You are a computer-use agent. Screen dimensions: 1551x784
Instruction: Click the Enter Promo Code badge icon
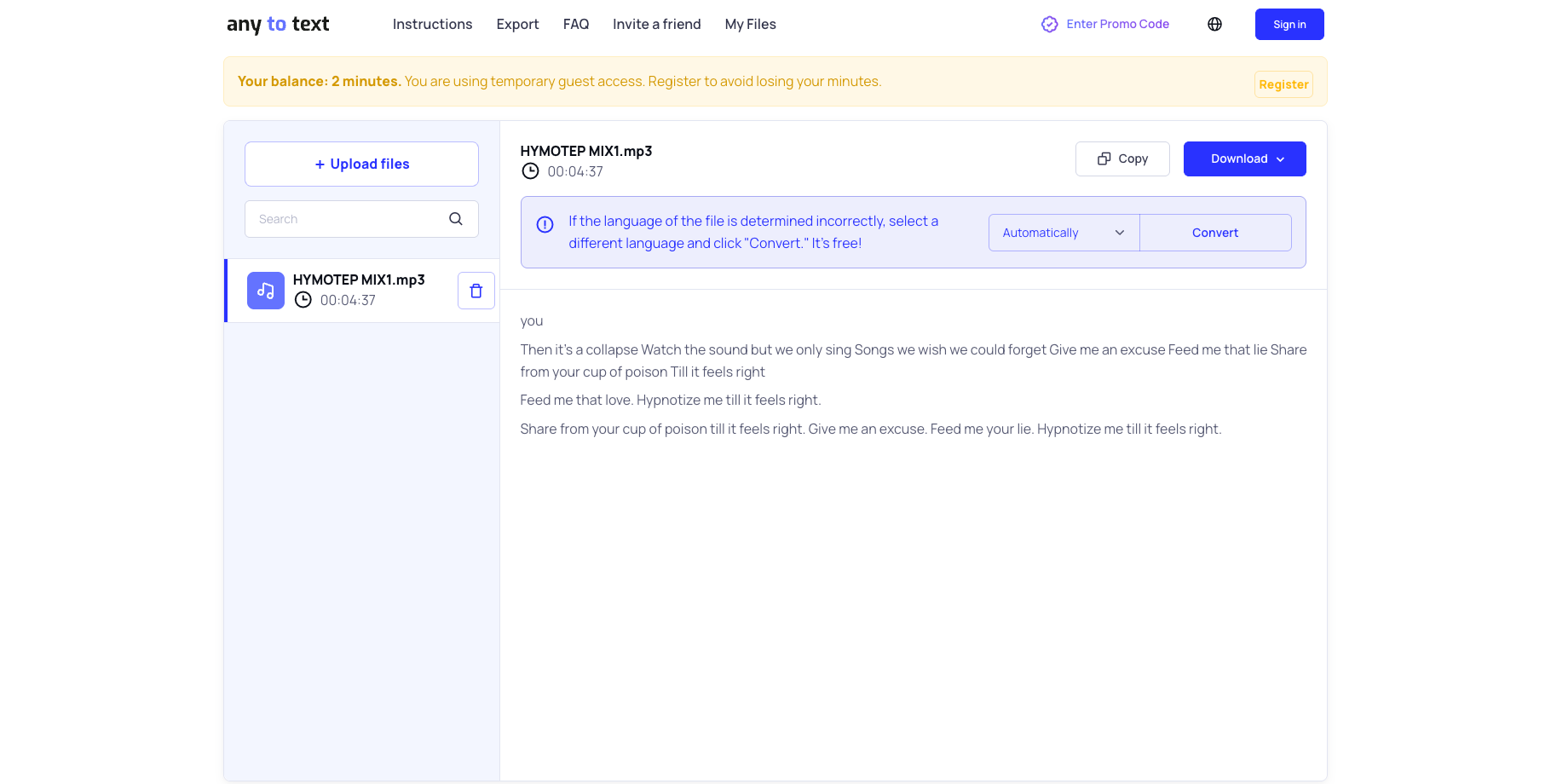click(x=1049, y=24)
